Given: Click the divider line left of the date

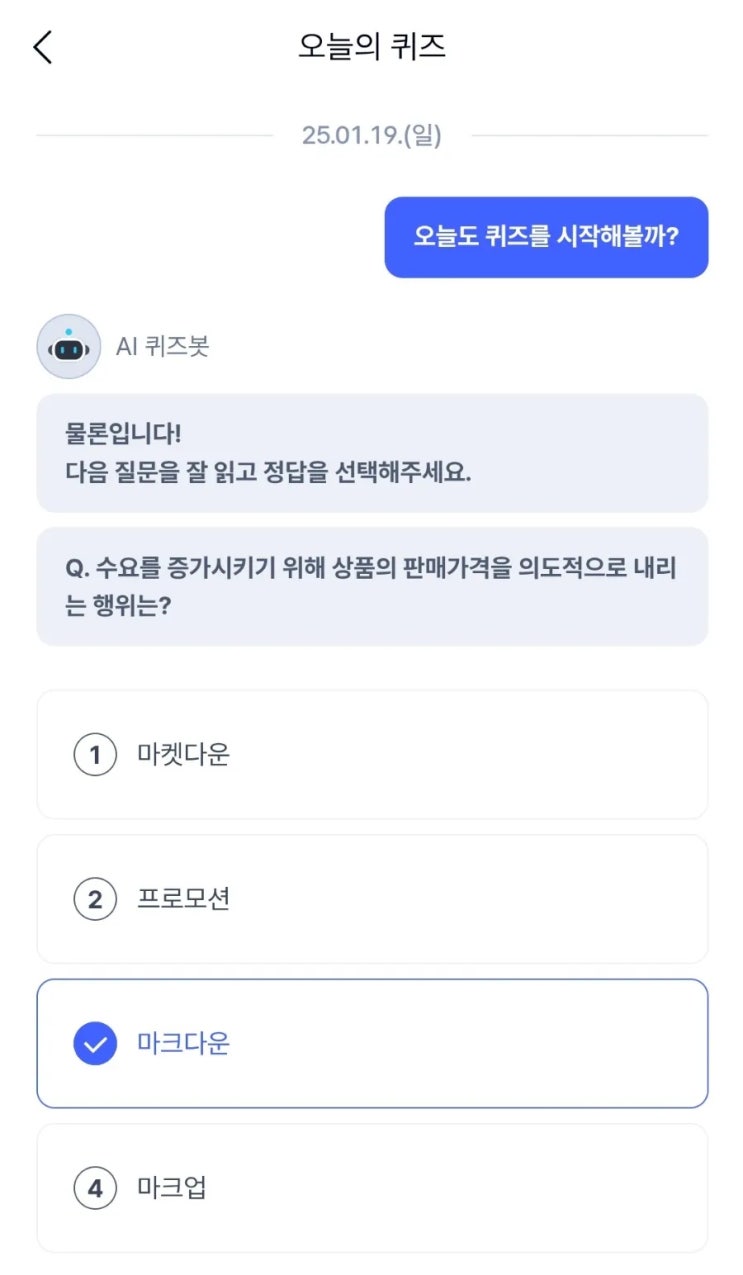Looking at the screenshot, I should (x=154, y=135).
